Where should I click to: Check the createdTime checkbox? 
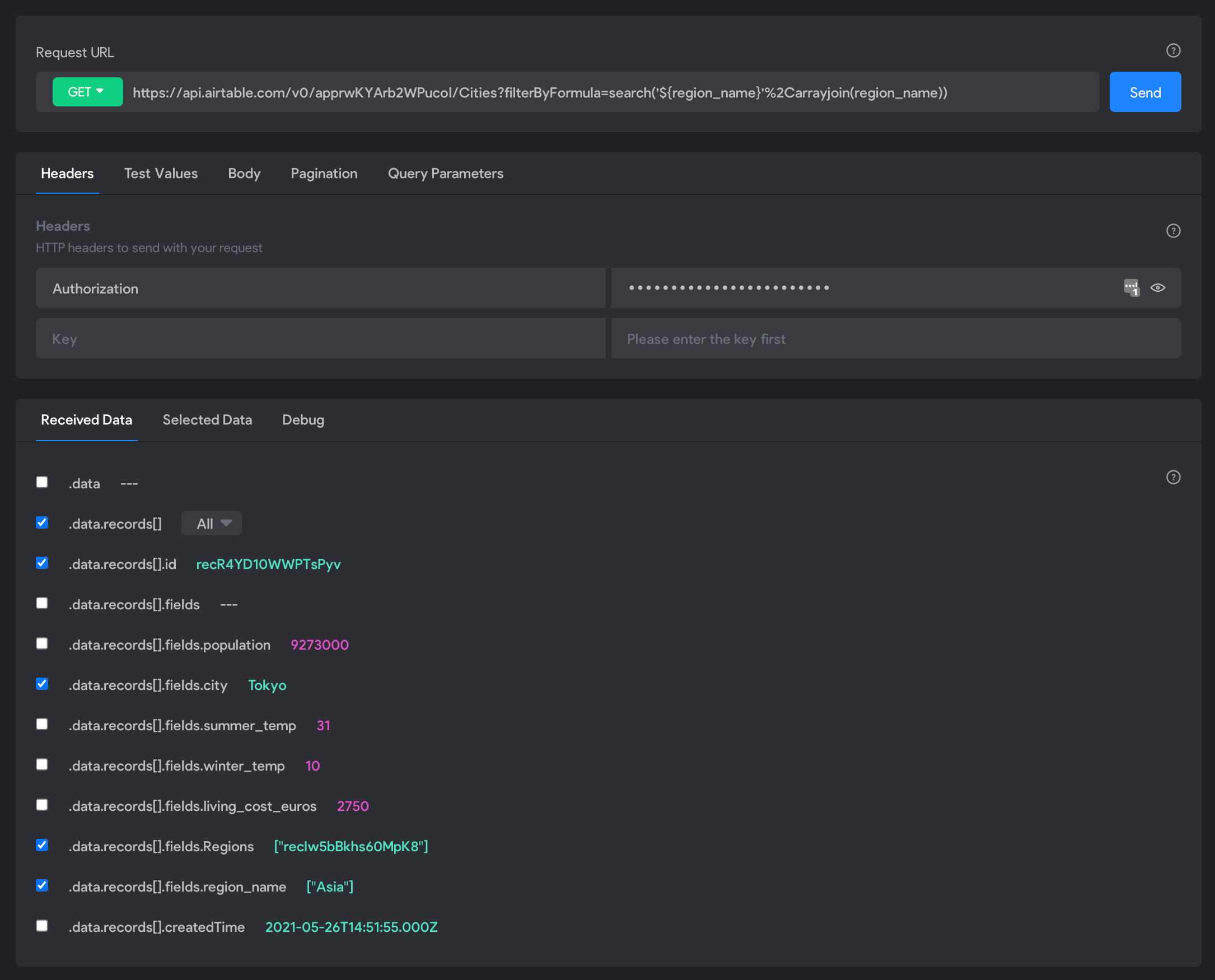tap(42, 926)
